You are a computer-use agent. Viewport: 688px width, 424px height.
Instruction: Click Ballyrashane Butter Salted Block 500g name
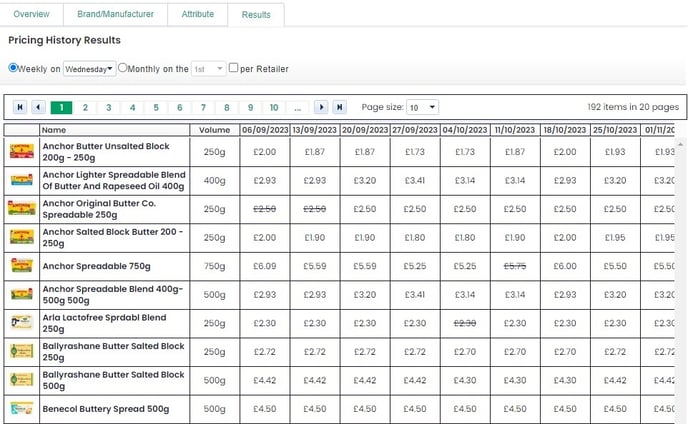[x=113, y=380]
